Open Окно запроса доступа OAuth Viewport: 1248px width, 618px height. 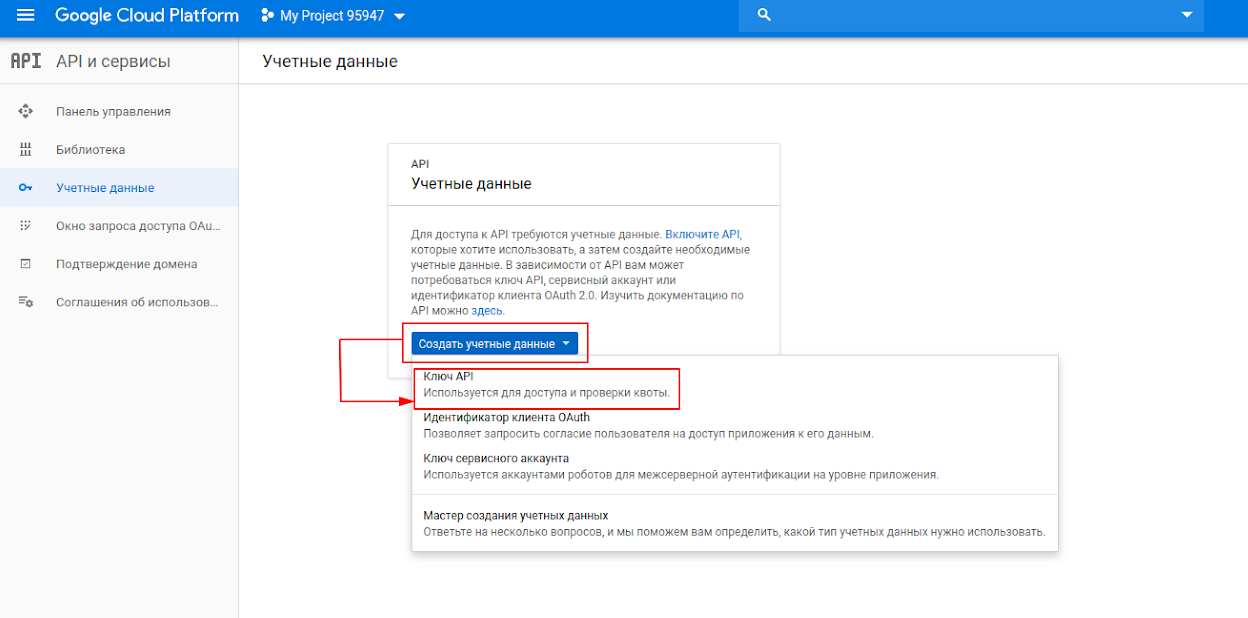(119, 226)
